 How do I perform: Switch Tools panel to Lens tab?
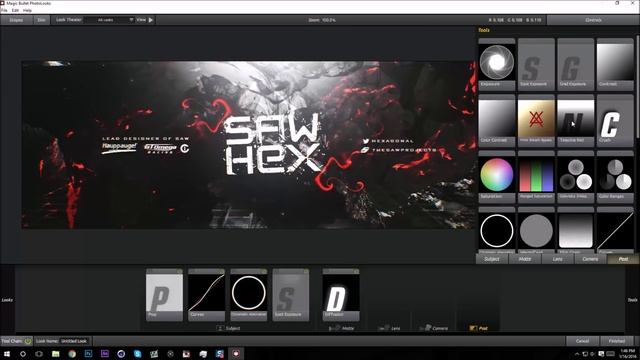(558, 259)
